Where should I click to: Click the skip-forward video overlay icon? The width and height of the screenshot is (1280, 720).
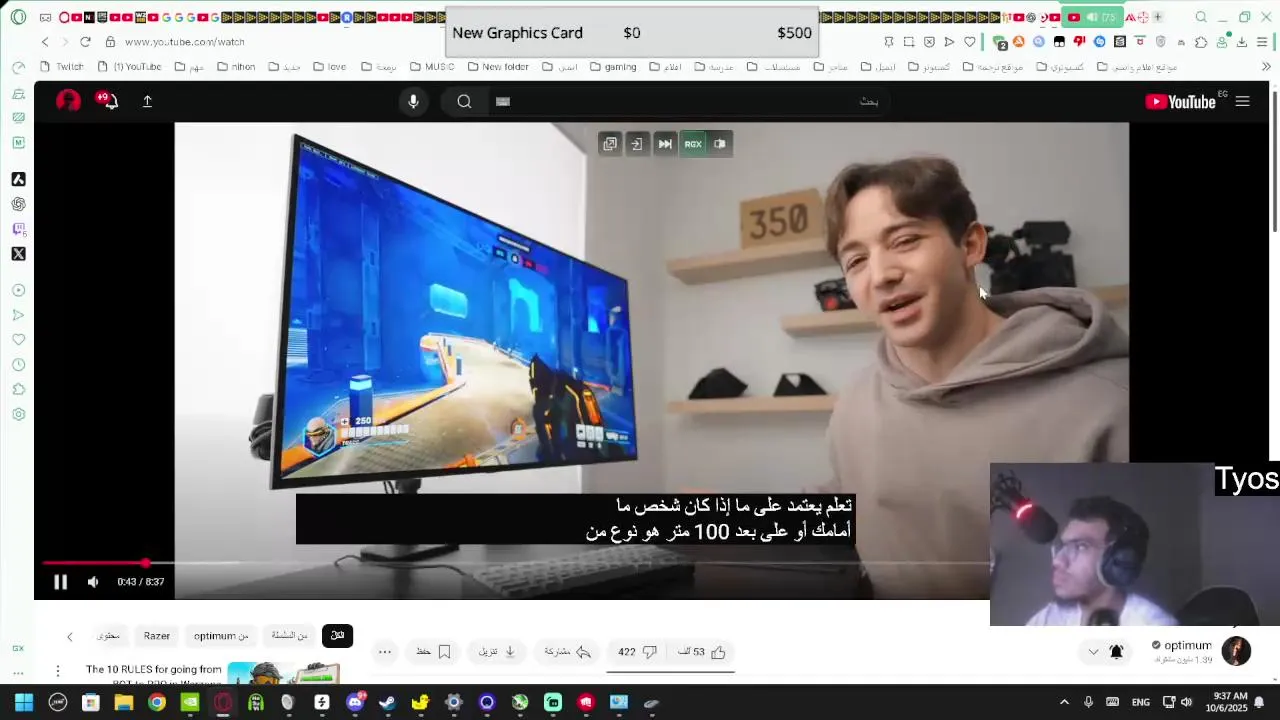point(665,144)
